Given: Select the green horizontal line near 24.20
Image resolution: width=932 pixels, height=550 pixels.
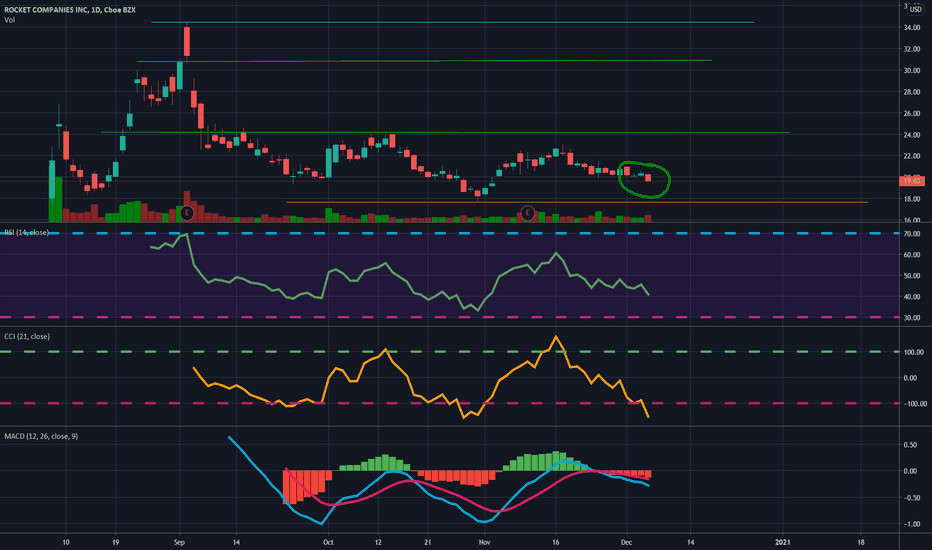Looking at the screenshot, I should click(445, 133).
